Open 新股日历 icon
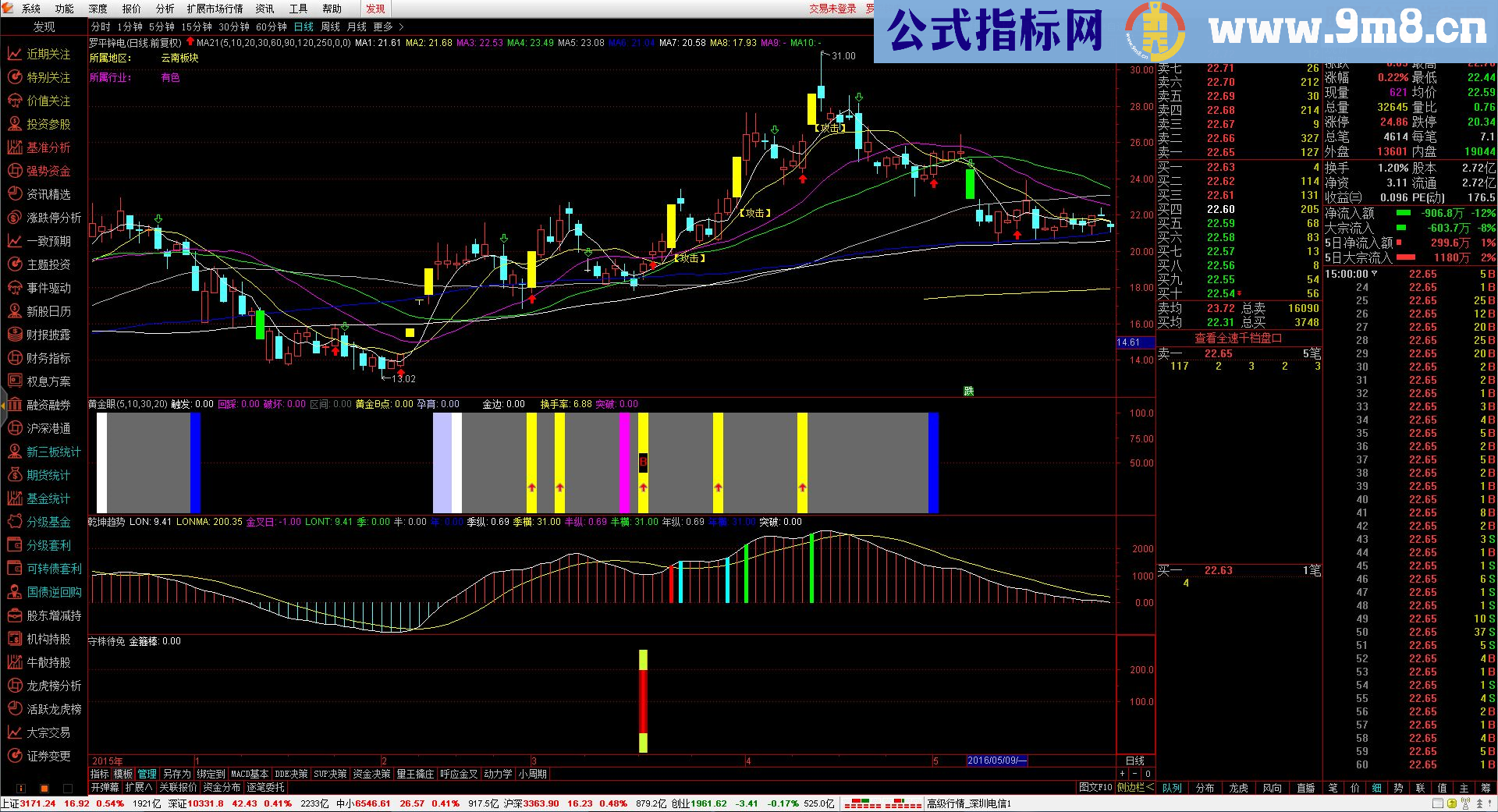The image size is (1498, 812). 14,311
